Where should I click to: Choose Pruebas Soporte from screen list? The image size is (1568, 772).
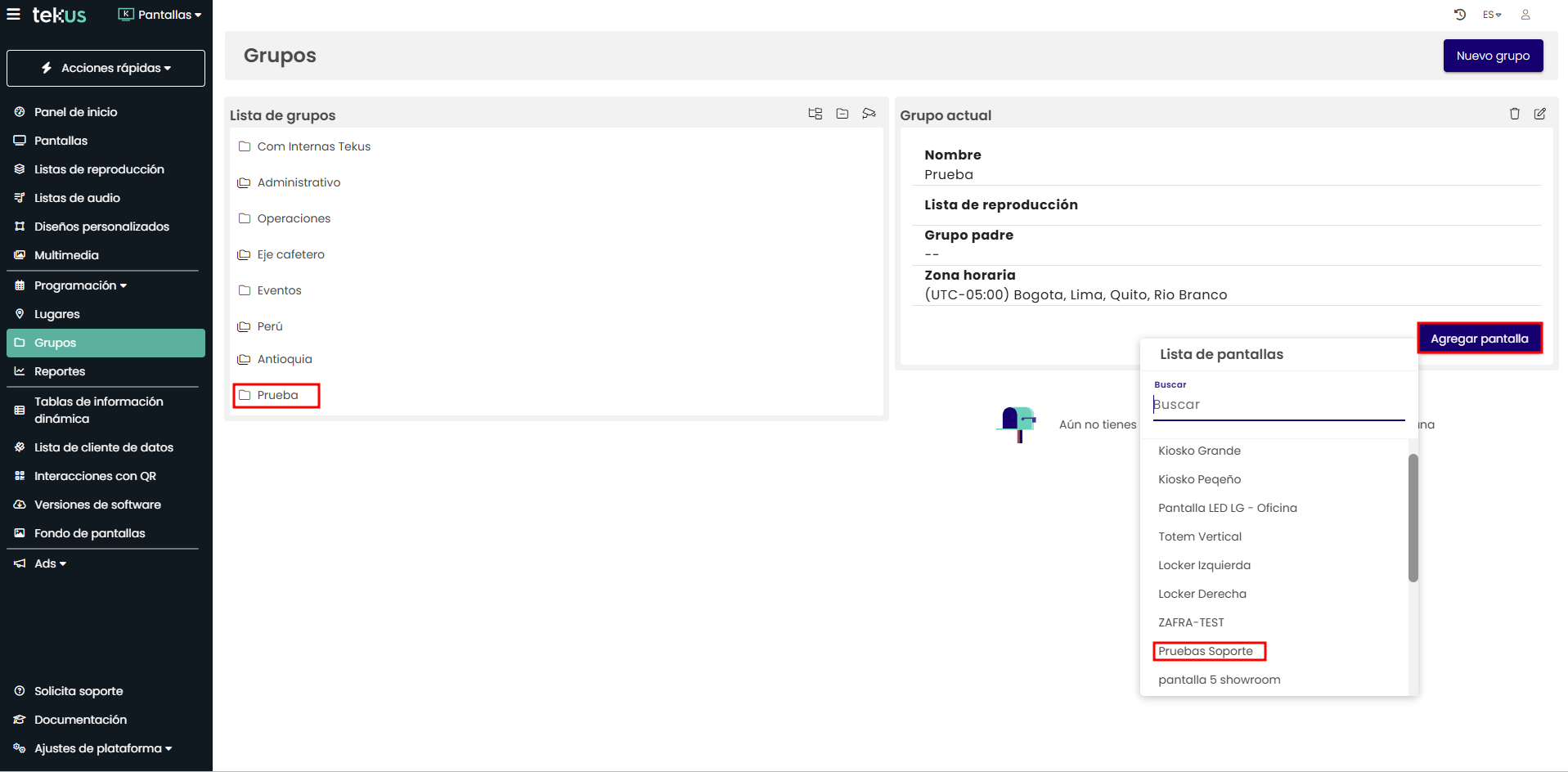[1206, 651]
